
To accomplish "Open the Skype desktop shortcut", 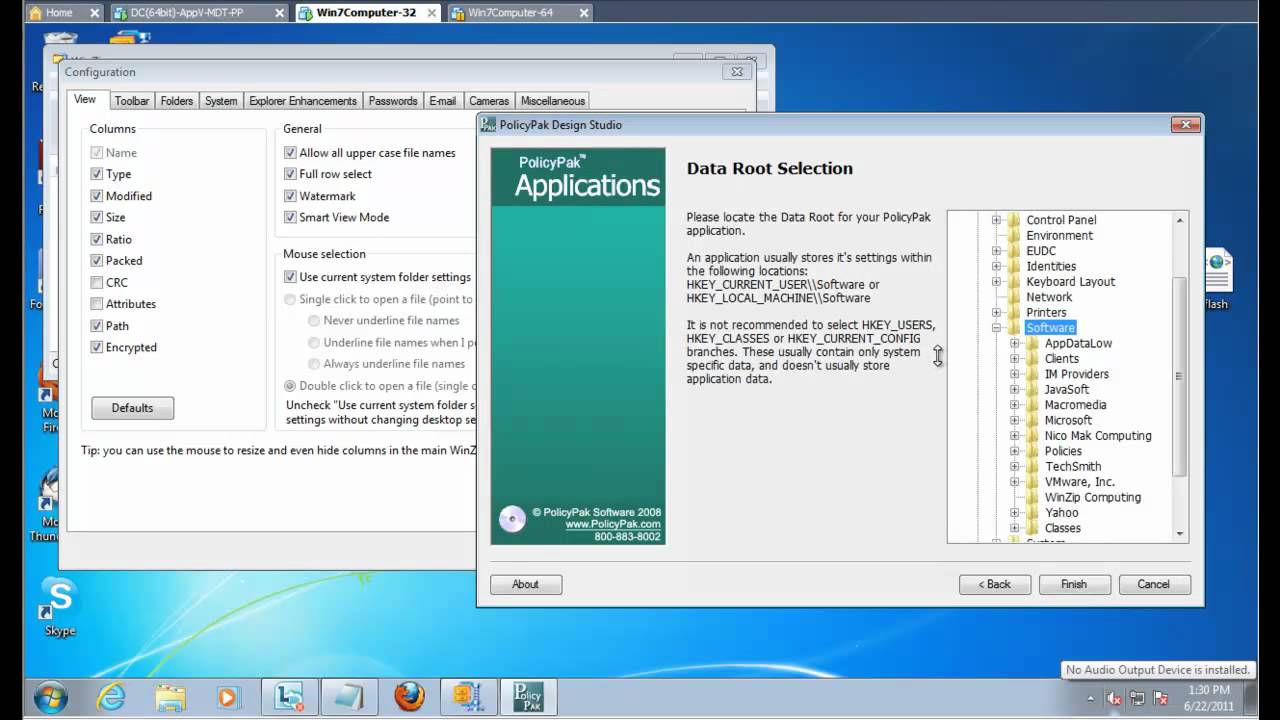I will click(x=59, y=608).
